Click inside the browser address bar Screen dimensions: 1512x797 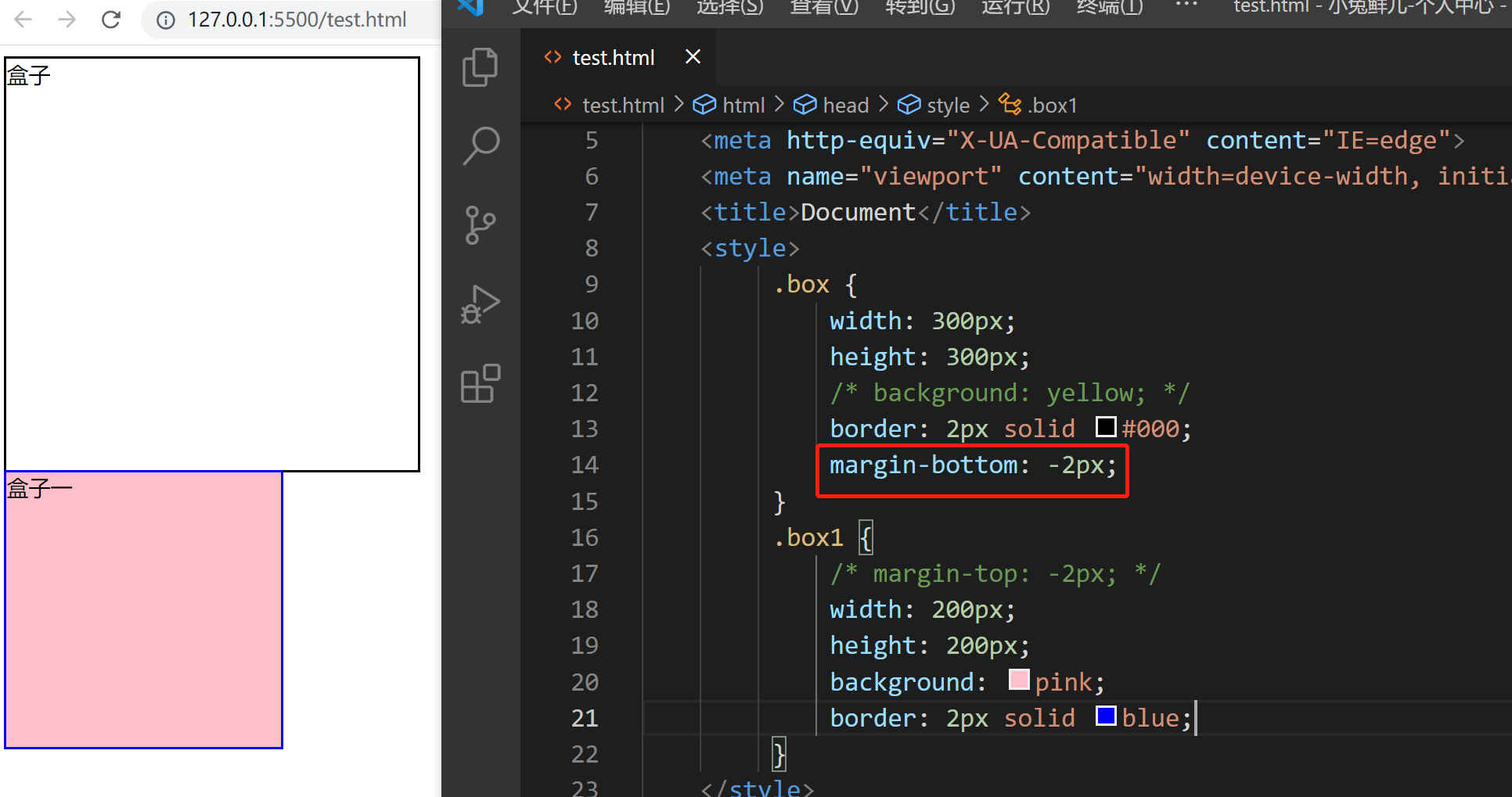tap(297, 20)
